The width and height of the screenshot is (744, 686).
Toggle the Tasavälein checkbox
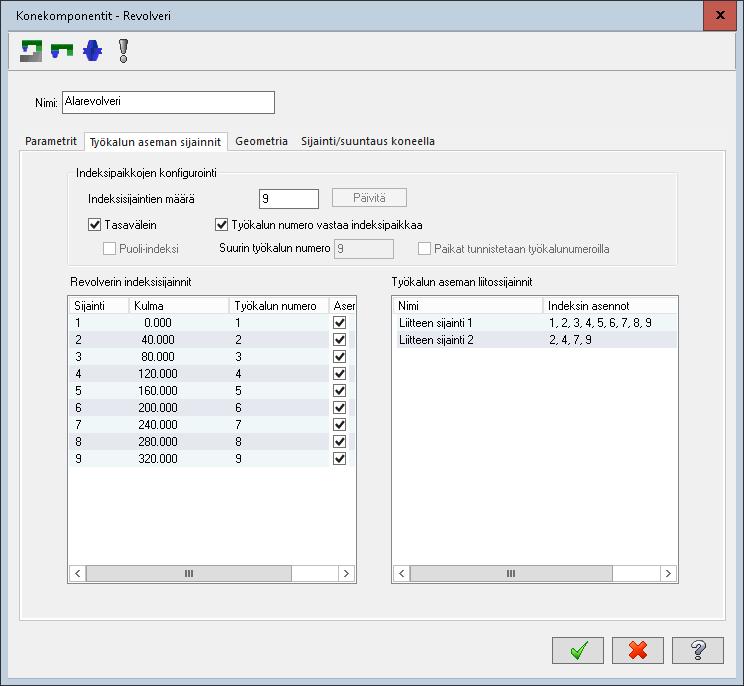pos(94,224)
